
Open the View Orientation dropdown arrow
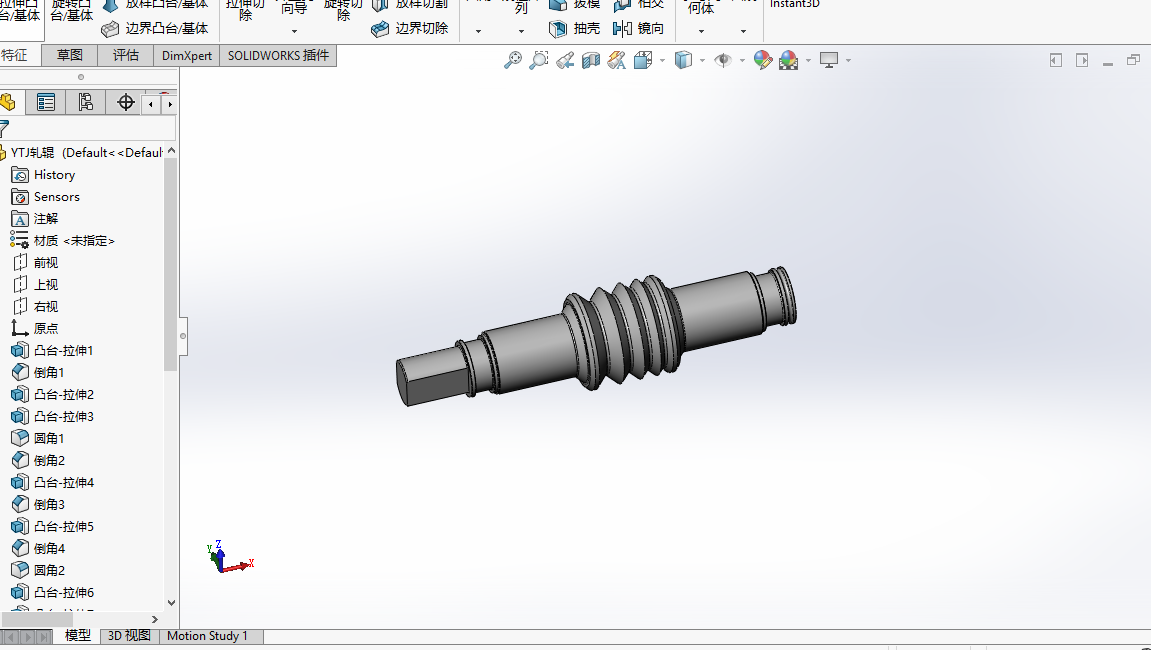tap(662, 60)
